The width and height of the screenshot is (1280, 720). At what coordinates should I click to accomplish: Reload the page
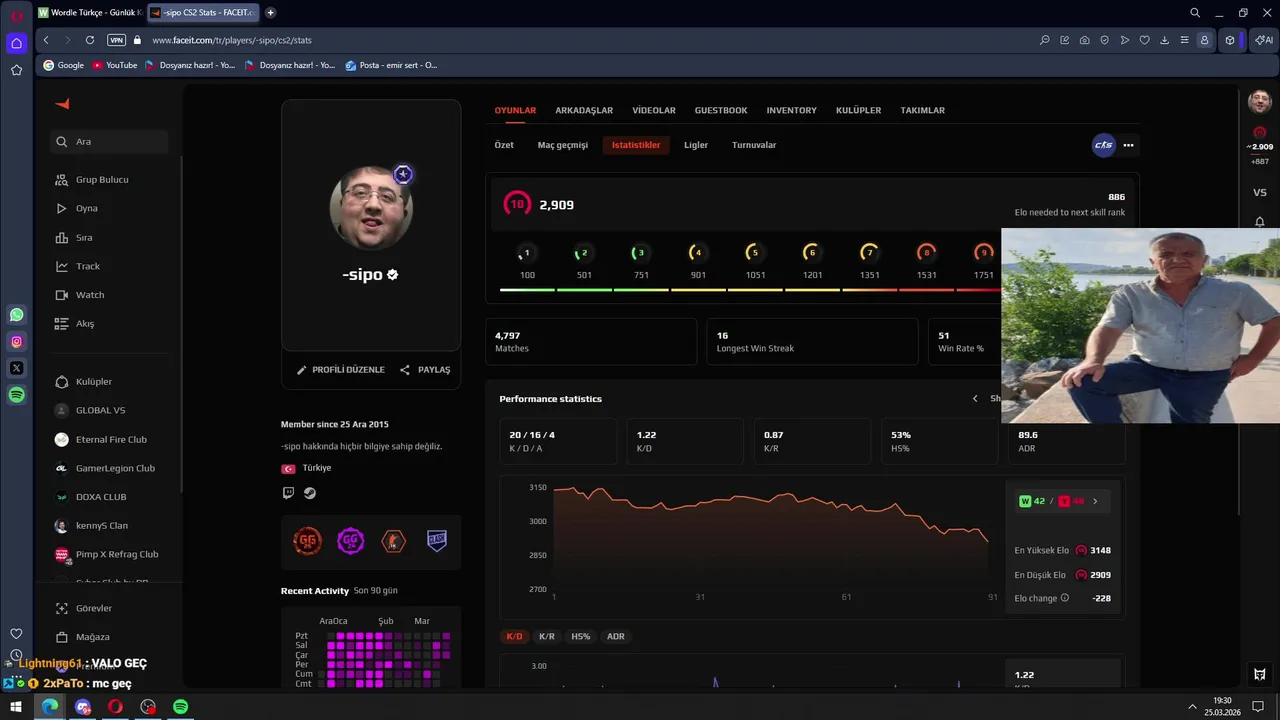point(90,40)
